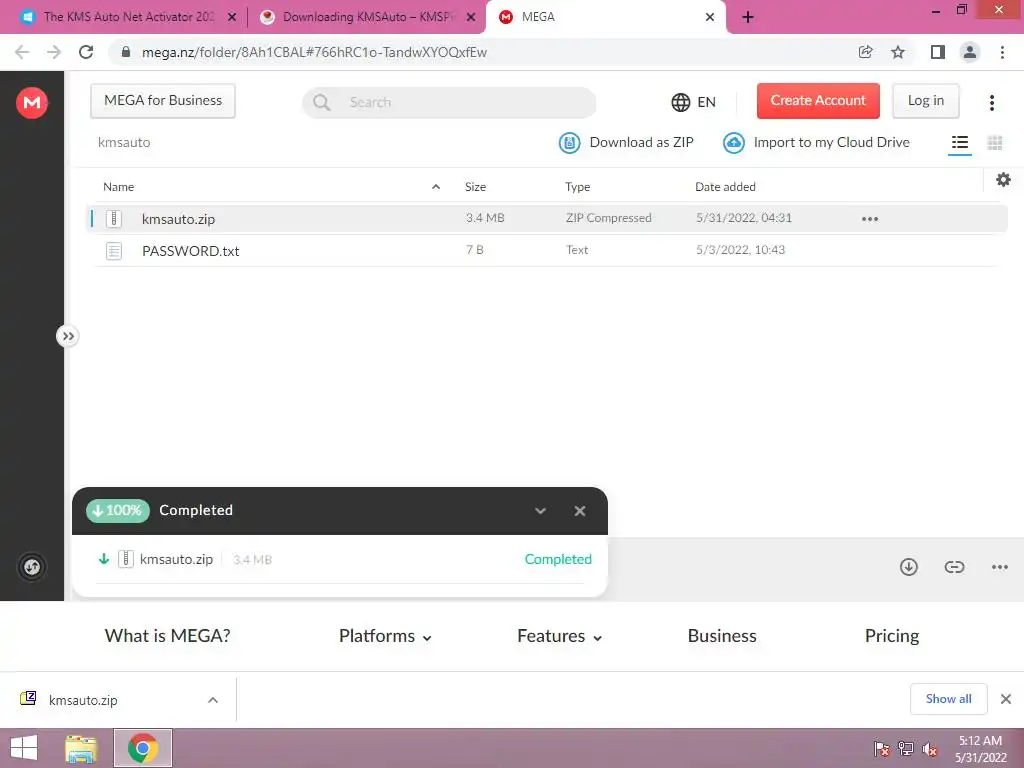Click the Log in button

(x=925, y=101)
